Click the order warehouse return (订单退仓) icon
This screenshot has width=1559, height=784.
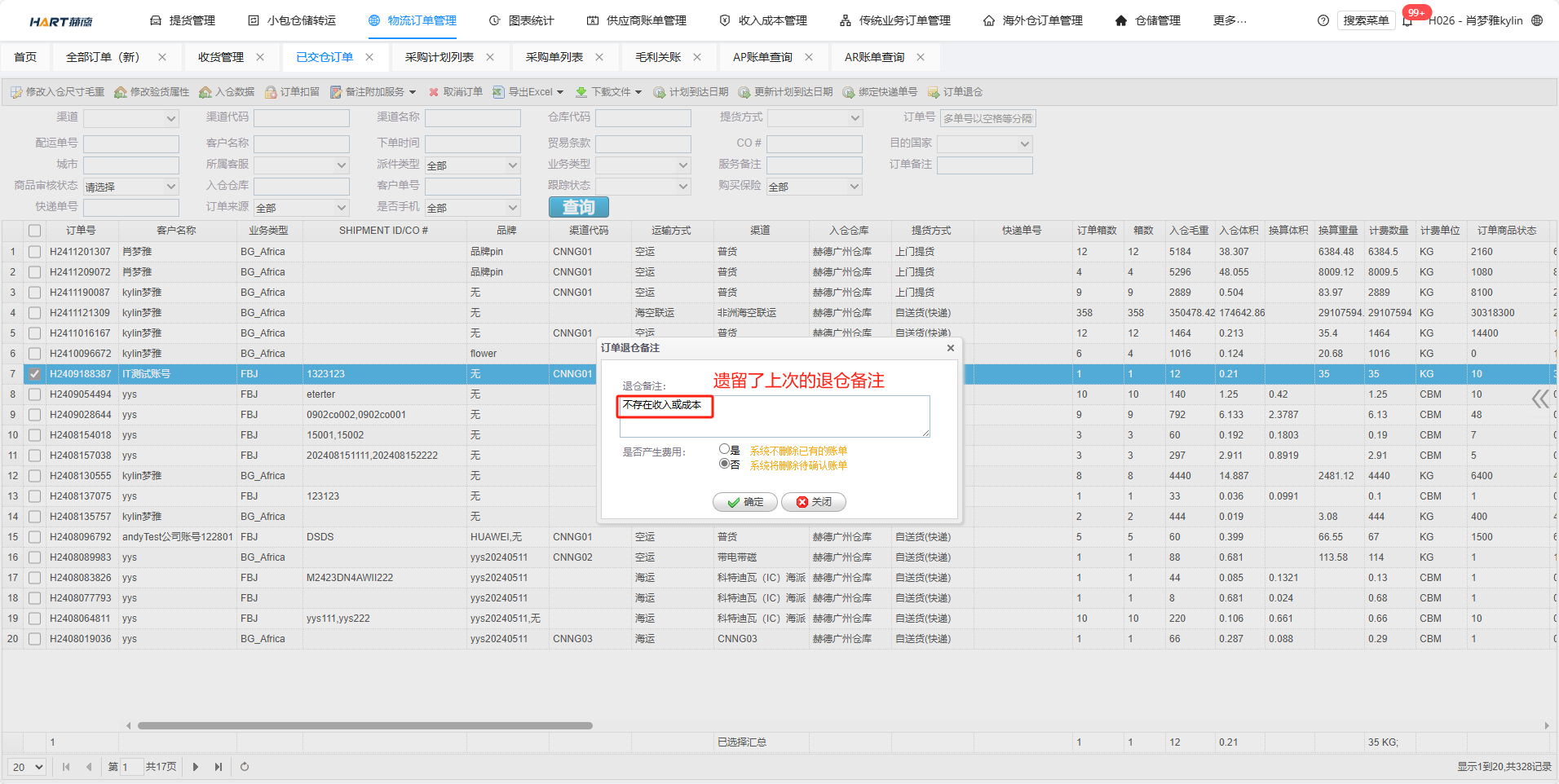(934, 92)
